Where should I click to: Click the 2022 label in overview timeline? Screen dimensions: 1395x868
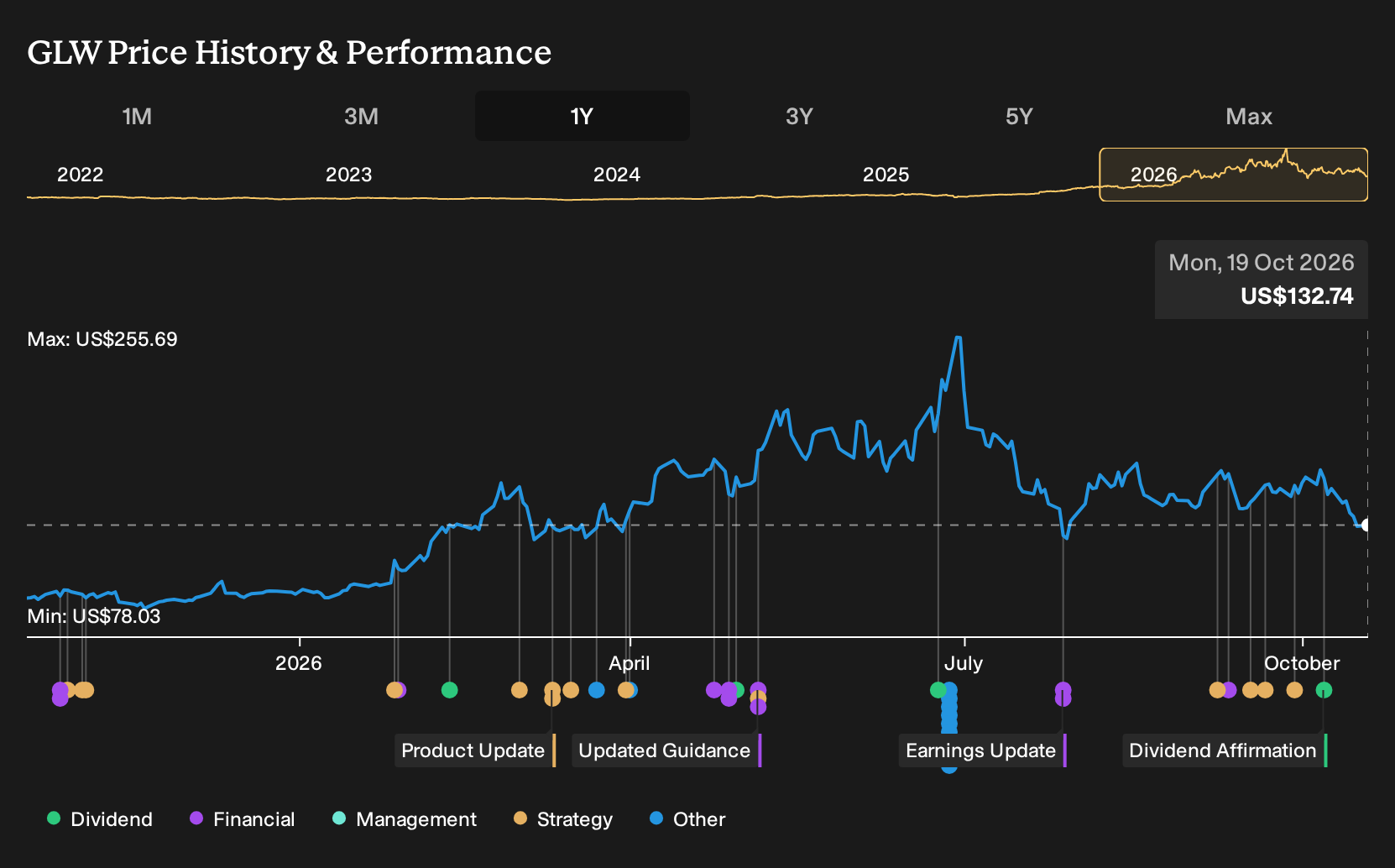pos(80,175)
